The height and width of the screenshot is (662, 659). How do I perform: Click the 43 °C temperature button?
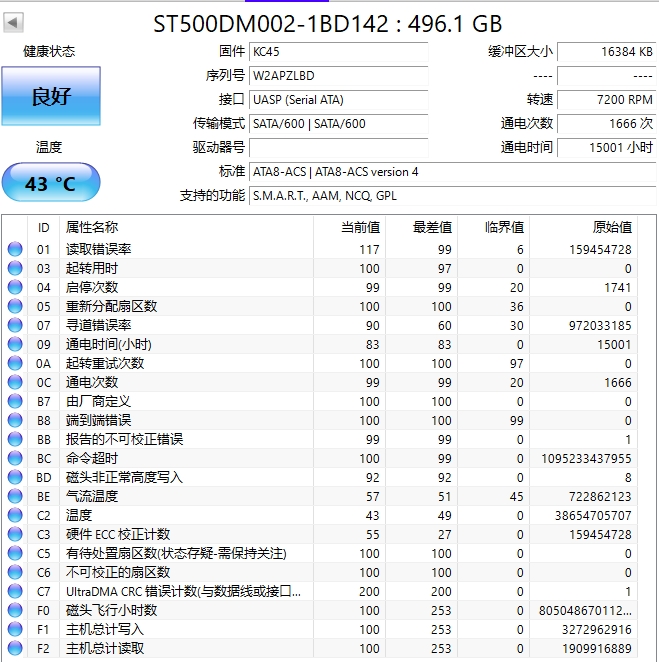click(x=51, y=182)
